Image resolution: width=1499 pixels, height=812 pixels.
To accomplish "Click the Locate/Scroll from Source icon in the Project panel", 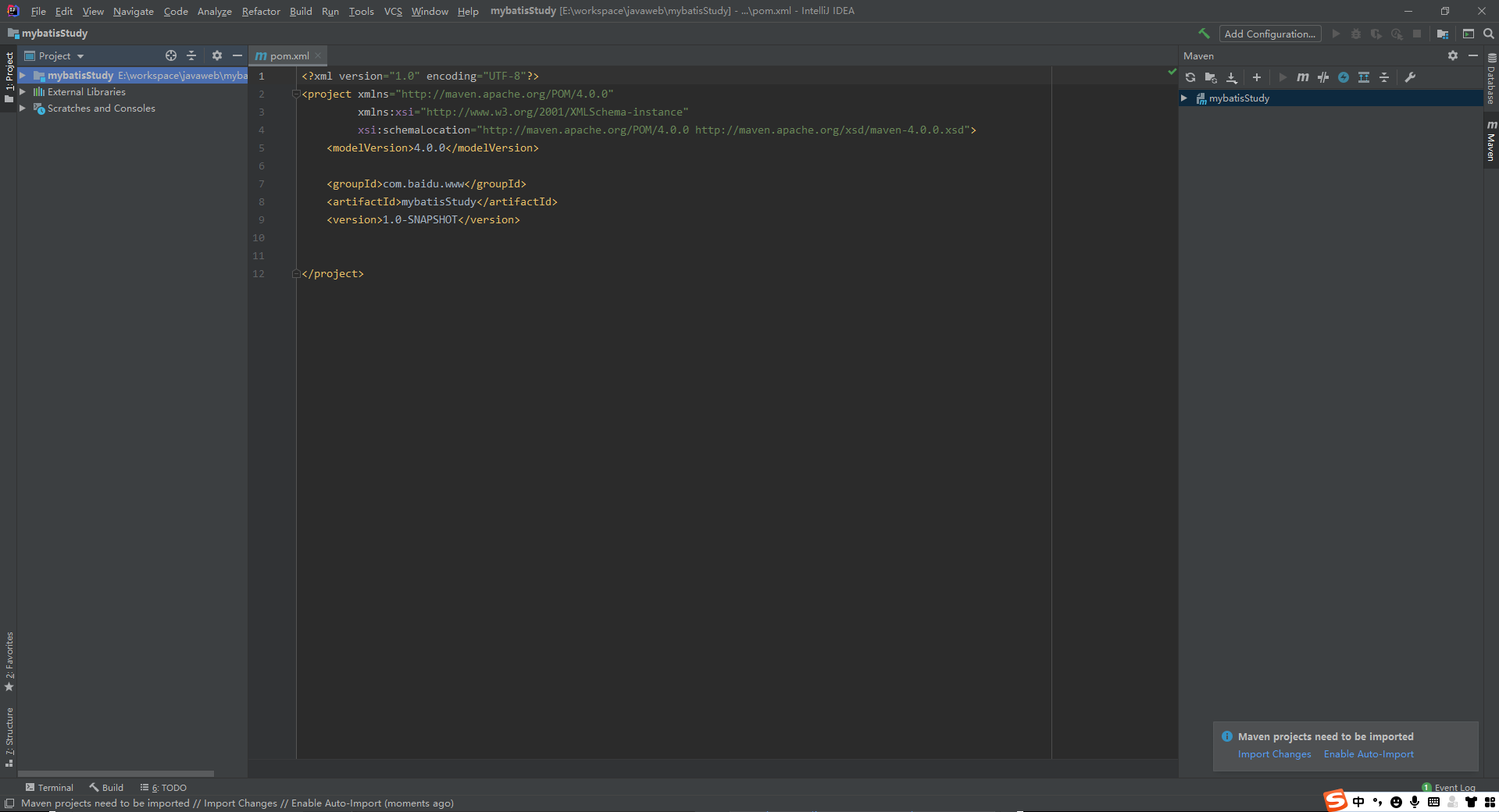I will [171, 55].
